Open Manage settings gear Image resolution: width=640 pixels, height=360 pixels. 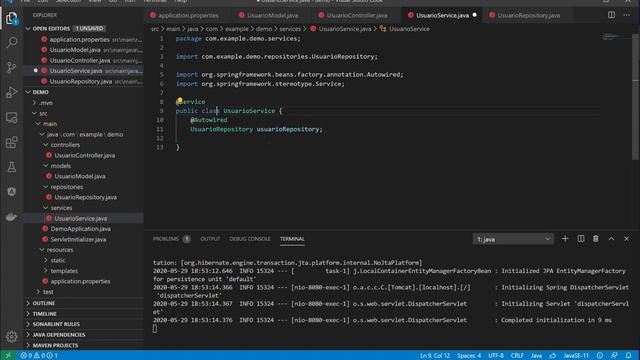(11, 336)
